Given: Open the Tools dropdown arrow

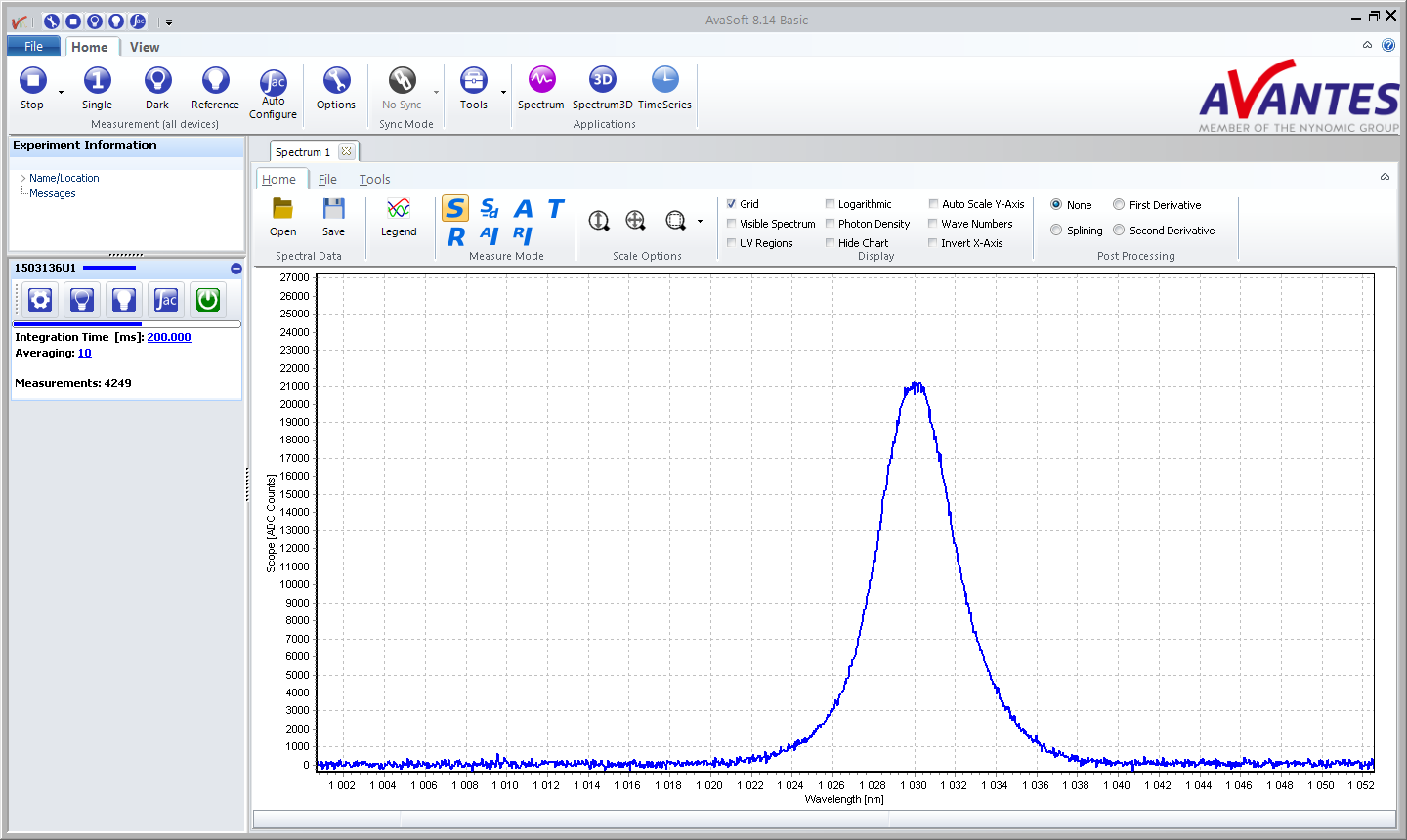Looking at the screenshot, I should (504, 93).
